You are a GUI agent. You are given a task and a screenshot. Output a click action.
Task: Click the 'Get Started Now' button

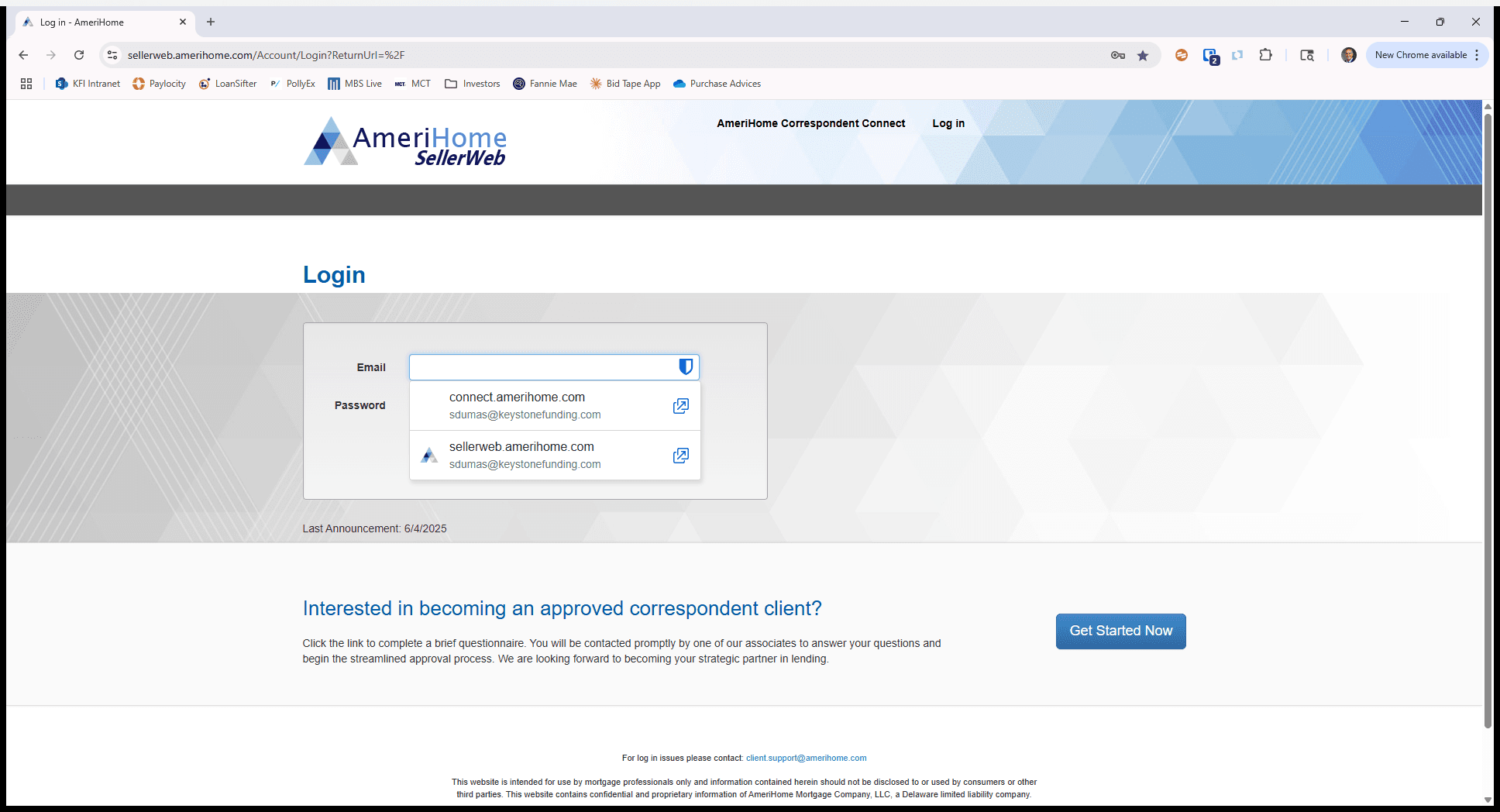click(1121, 631)
